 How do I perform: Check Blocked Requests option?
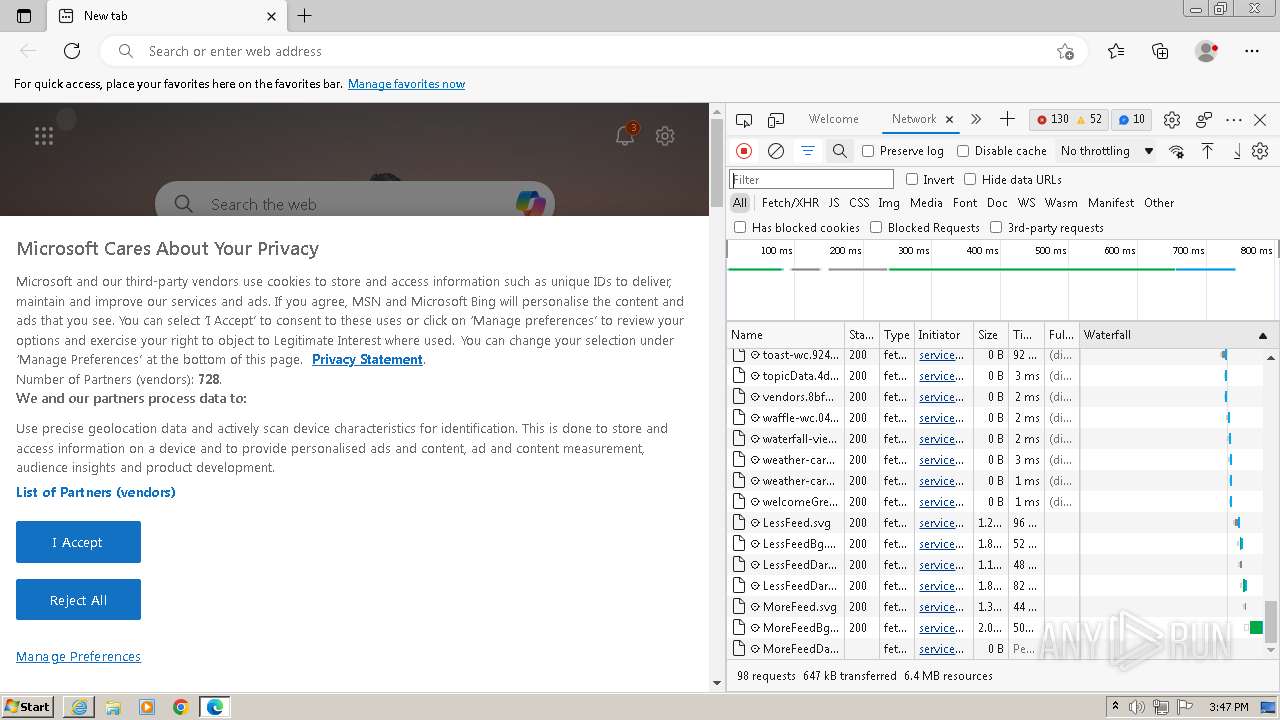click(876, 227)
